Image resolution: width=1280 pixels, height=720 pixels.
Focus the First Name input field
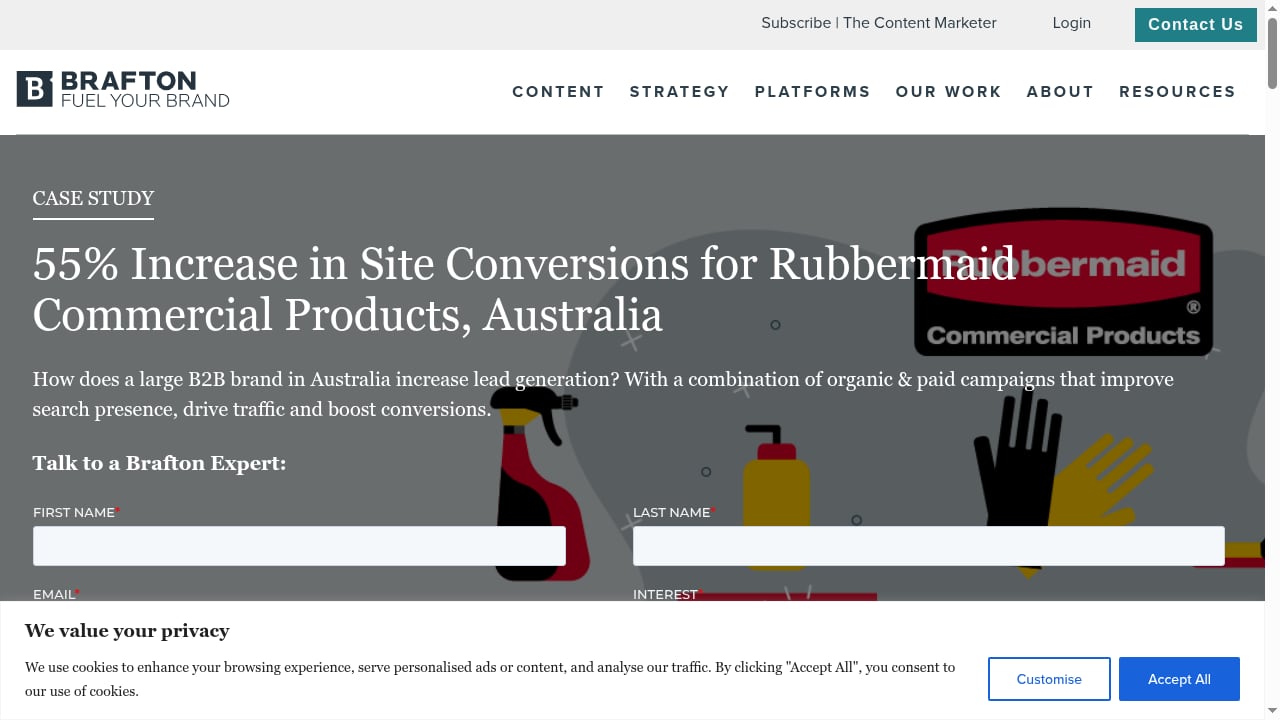[299, 546]
